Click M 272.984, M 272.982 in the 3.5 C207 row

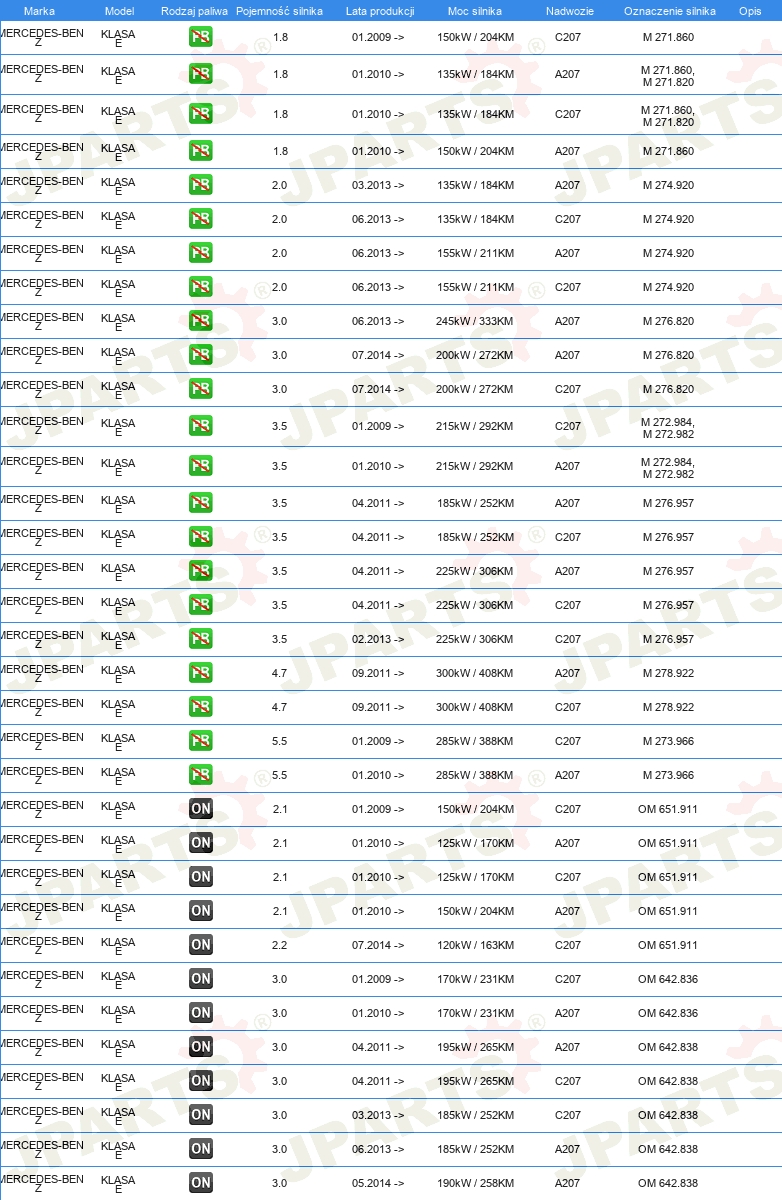[668, 427]
